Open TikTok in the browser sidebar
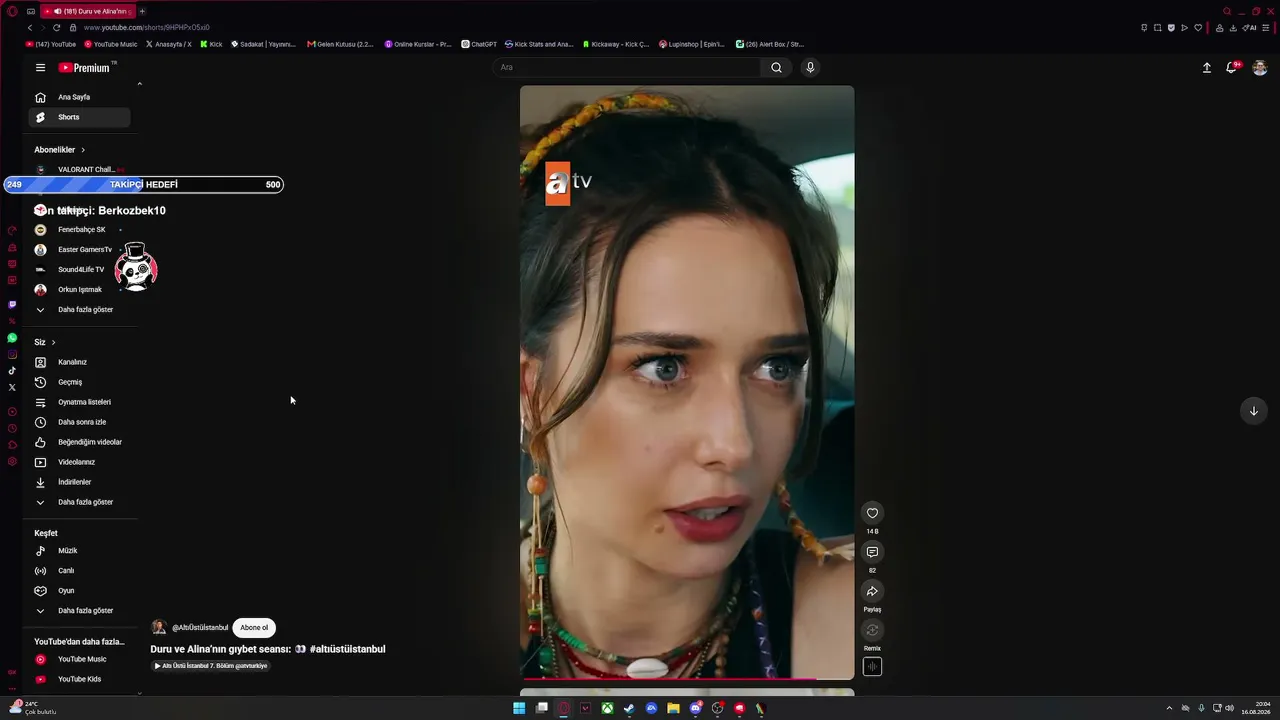 [12, 371]
